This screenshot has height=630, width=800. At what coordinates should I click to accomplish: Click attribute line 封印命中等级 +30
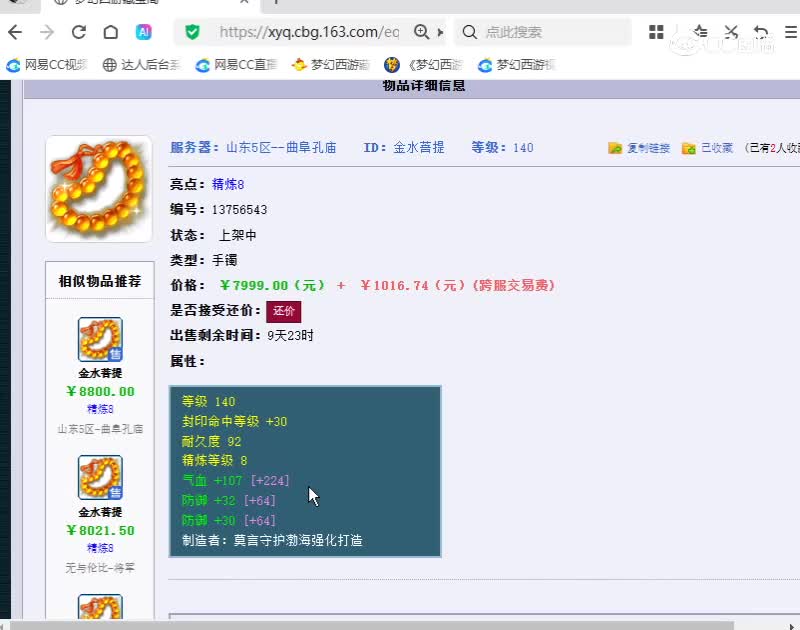(x=235, y=421)
